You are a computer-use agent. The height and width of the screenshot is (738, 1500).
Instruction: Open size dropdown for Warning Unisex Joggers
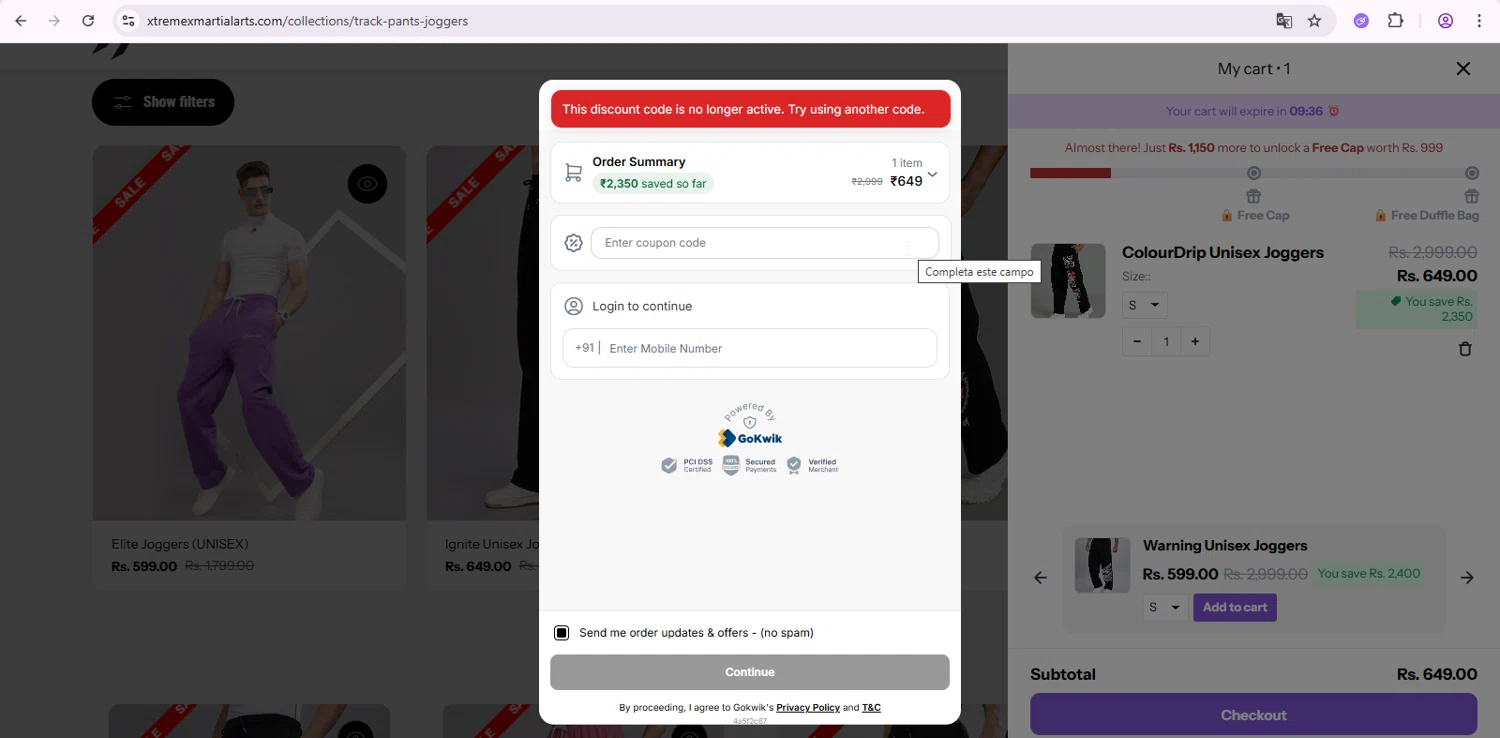(x=1165, y=607)
